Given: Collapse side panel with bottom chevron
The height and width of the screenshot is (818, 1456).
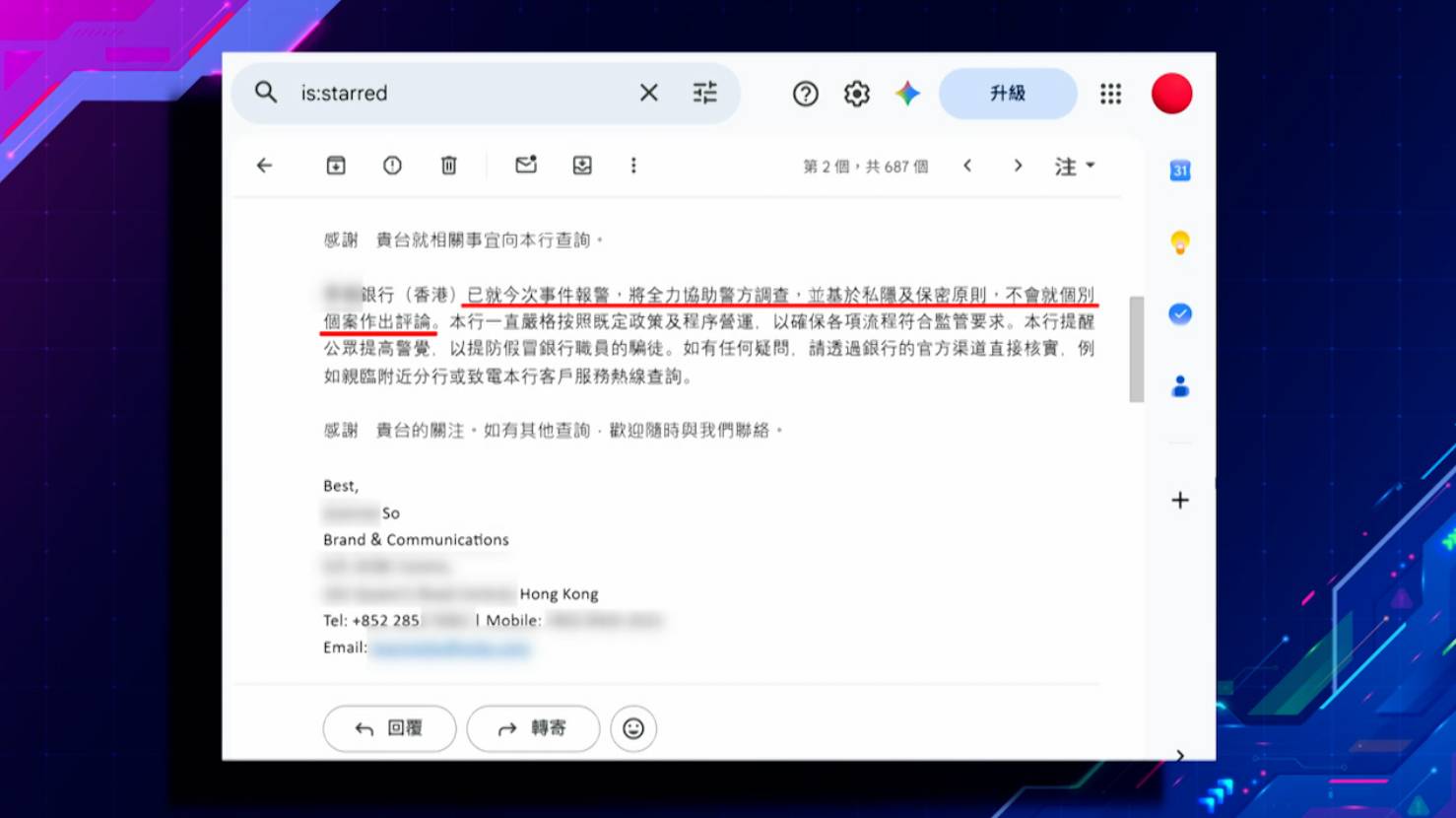Looking at the screenshot, I should [x=1180, y=755].
